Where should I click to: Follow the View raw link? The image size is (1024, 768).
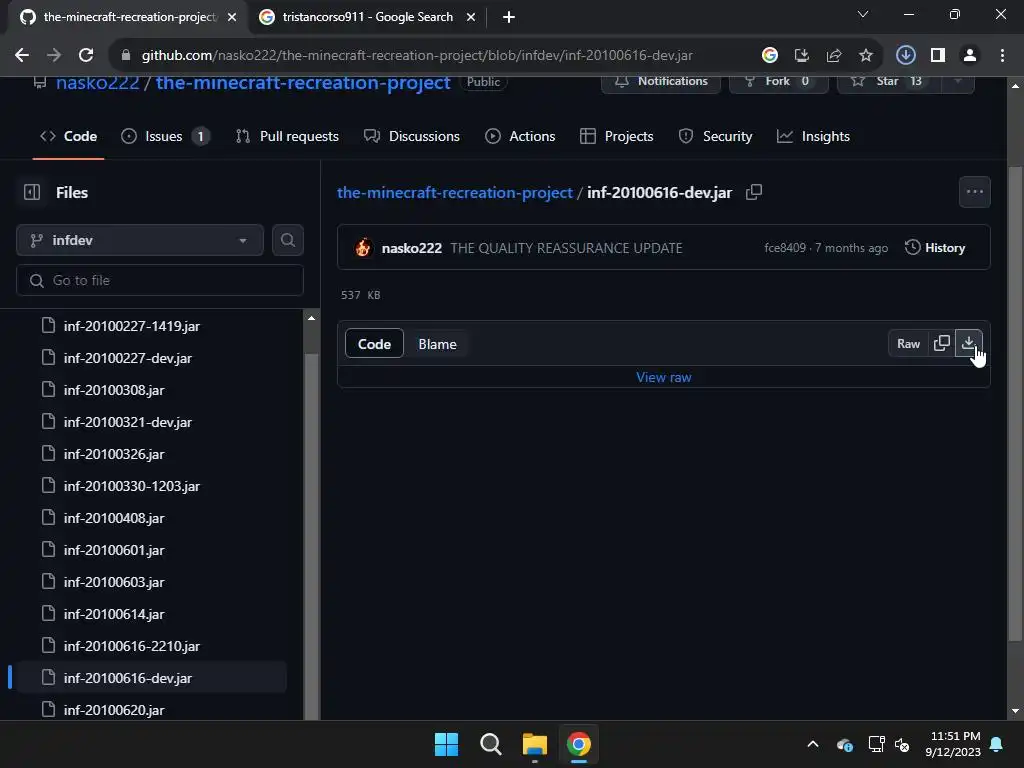pos(664,377)
